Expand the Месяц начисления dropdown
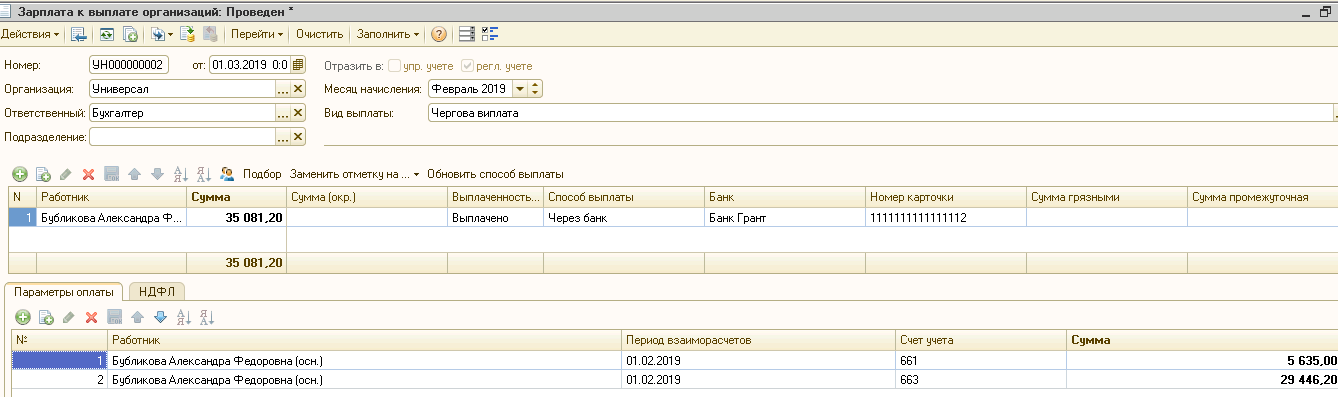This screenshot has height=397, width=1338. click(519, 89)
